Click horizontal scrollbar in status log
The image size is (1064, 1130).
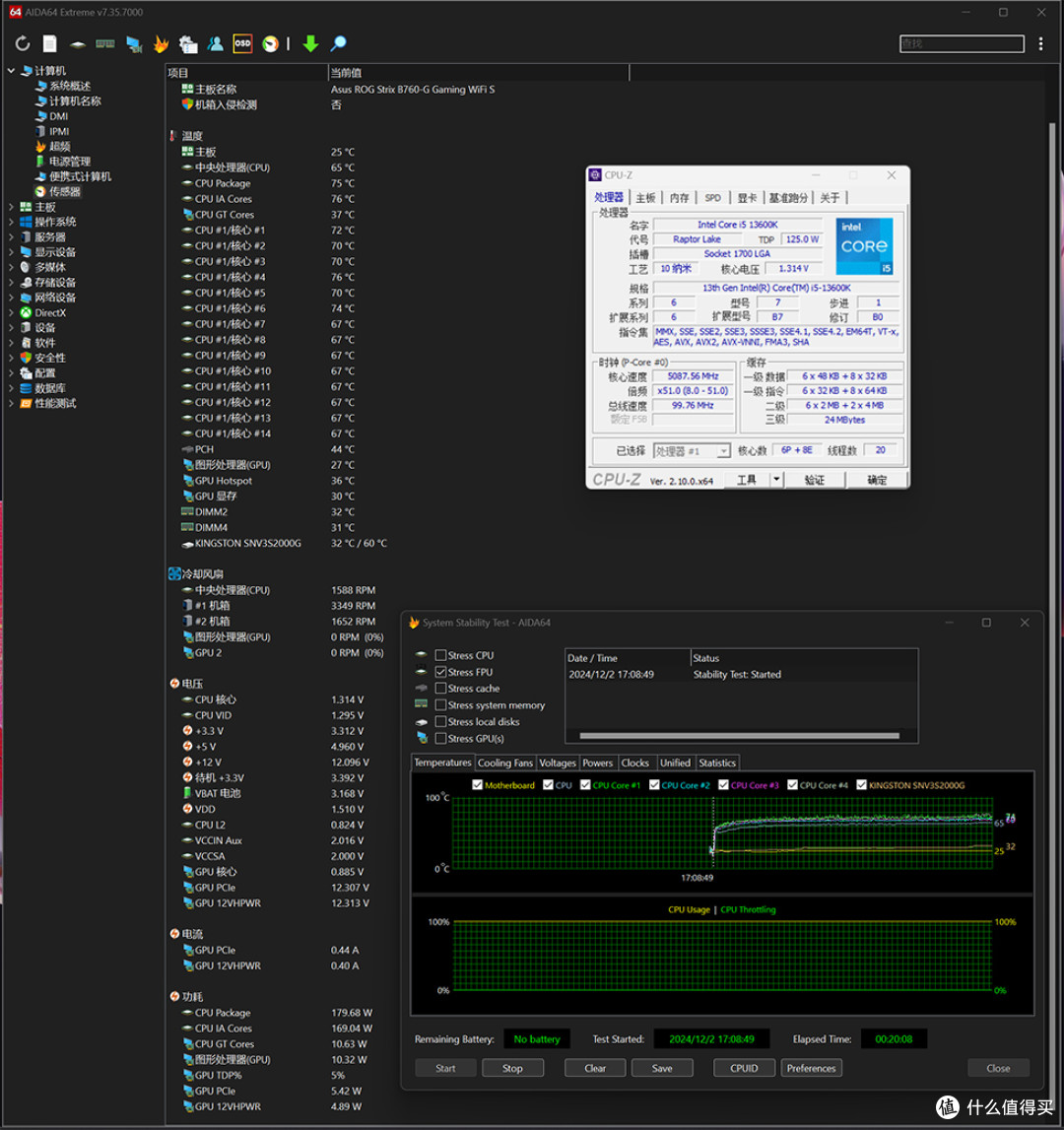(739, 736)
